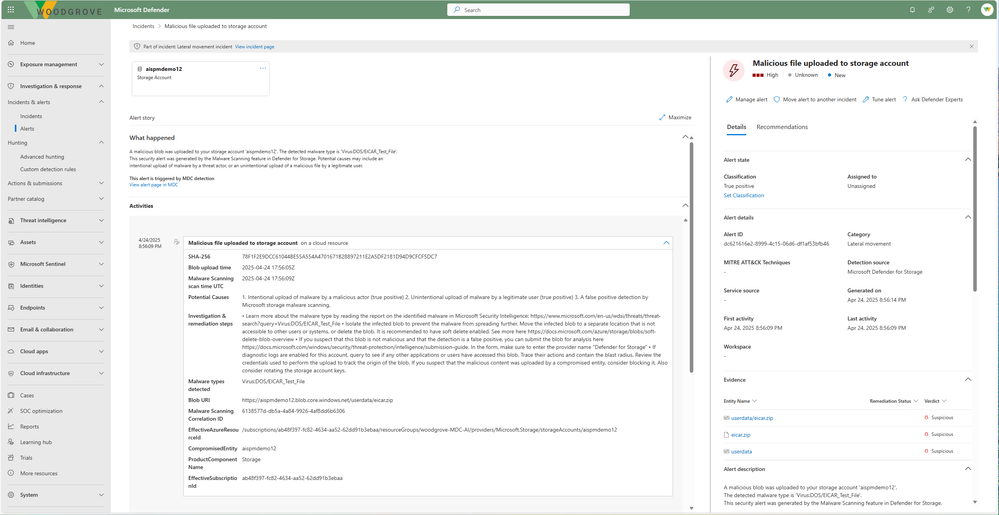
Task: Expand Exposure management section
Action: click(x=101, y=64)
